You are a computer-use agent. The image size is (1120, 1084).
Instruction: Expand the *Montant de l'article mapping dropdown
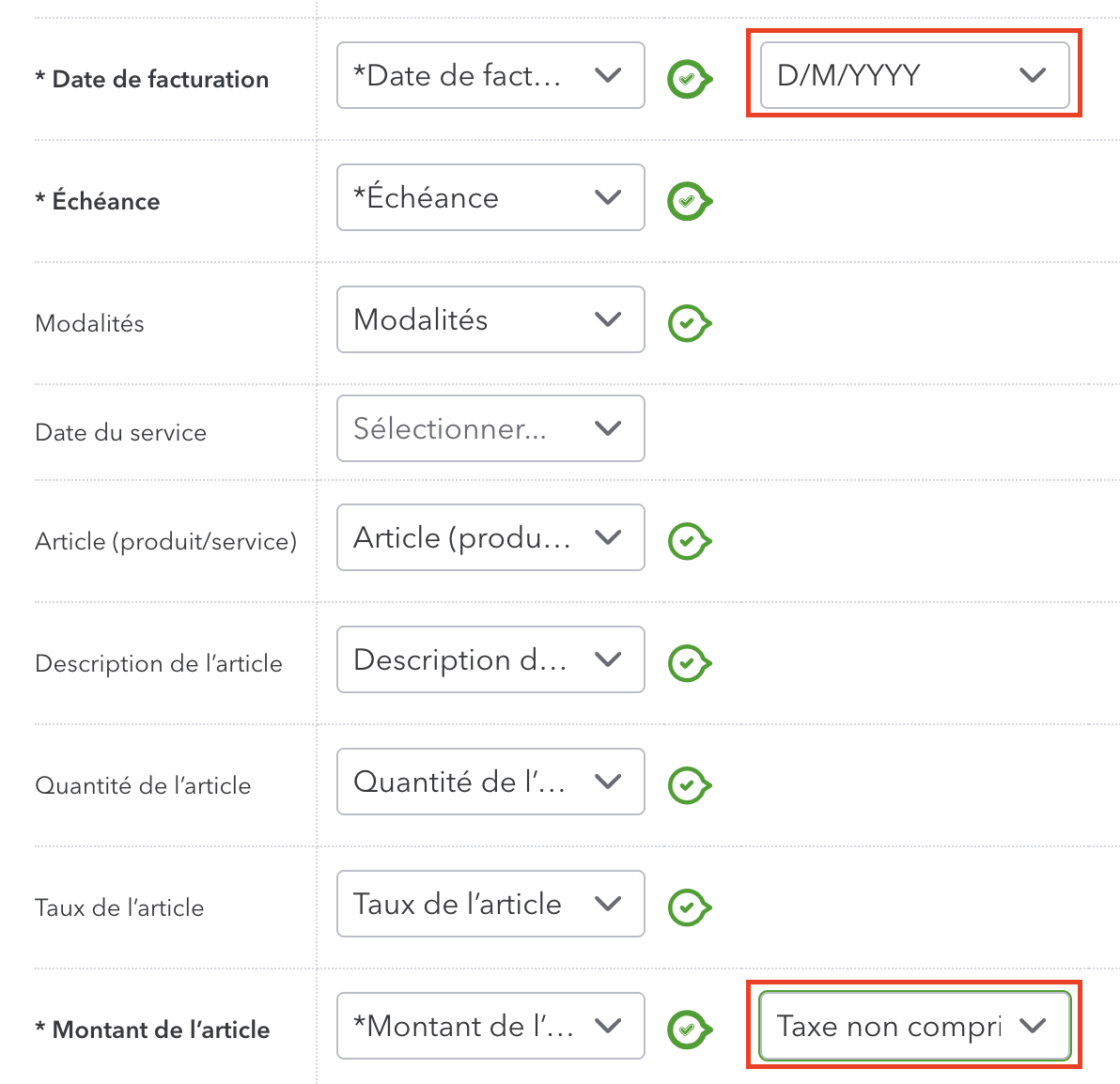[x=490, y=1026]
